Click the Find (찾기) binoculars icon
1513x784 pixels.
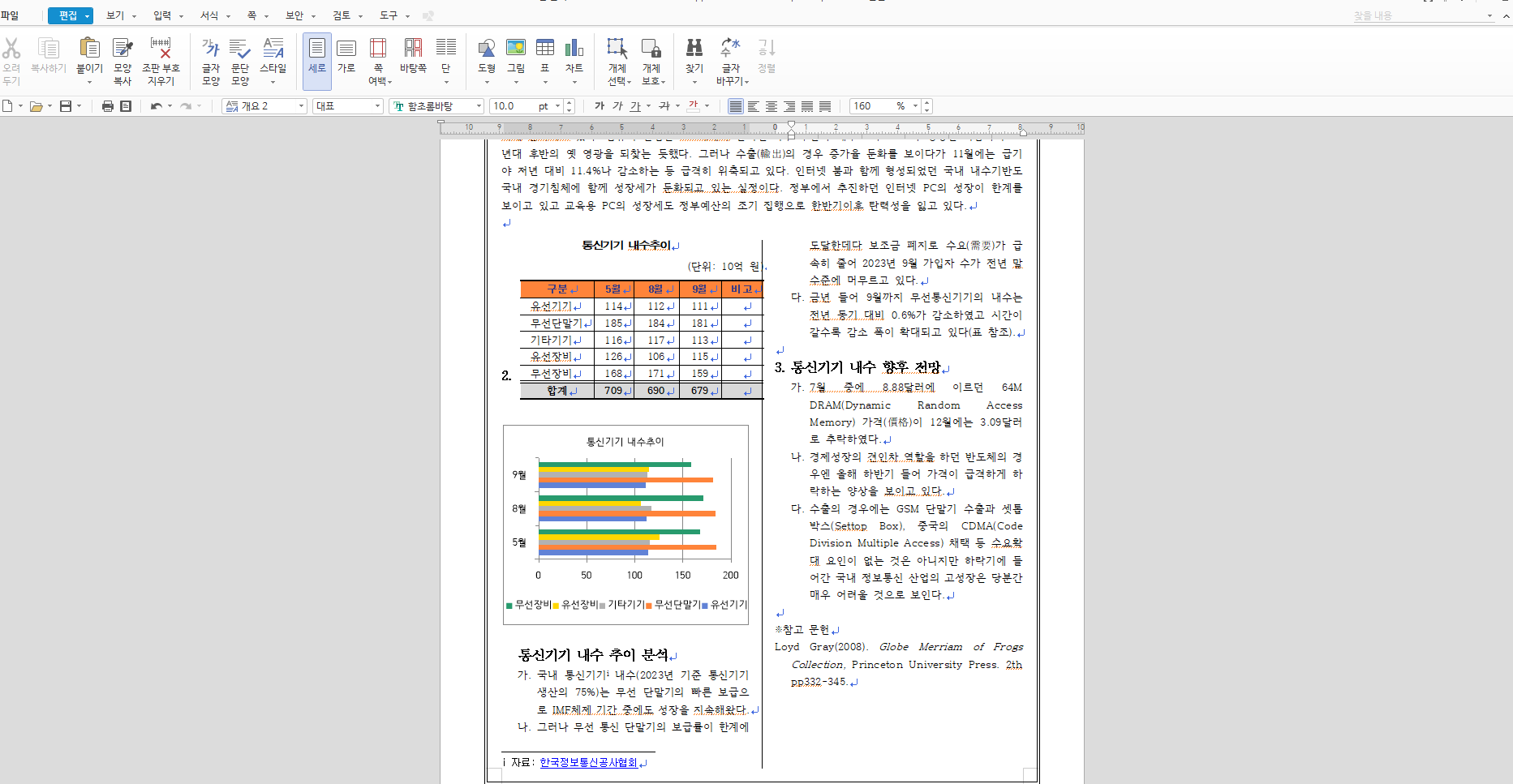pyautogui.click(x=694, y=49)
